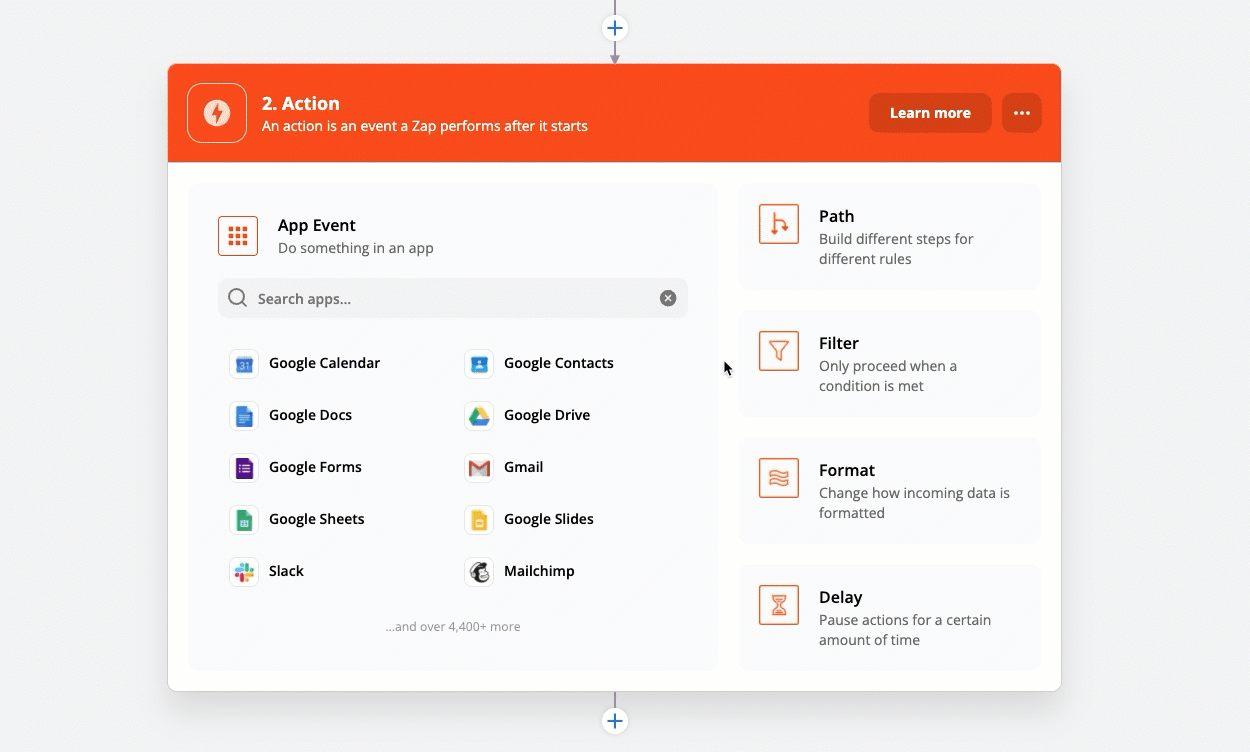The image size is (1250, 752).
Task: Click the Path branching icon
Action: pos(779,224)
